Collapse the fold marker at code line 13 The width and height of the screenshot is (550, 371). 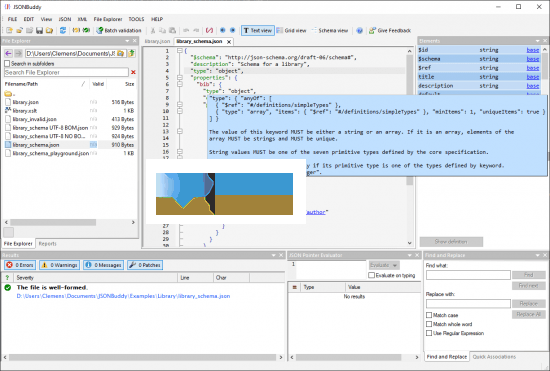[180, 131]
